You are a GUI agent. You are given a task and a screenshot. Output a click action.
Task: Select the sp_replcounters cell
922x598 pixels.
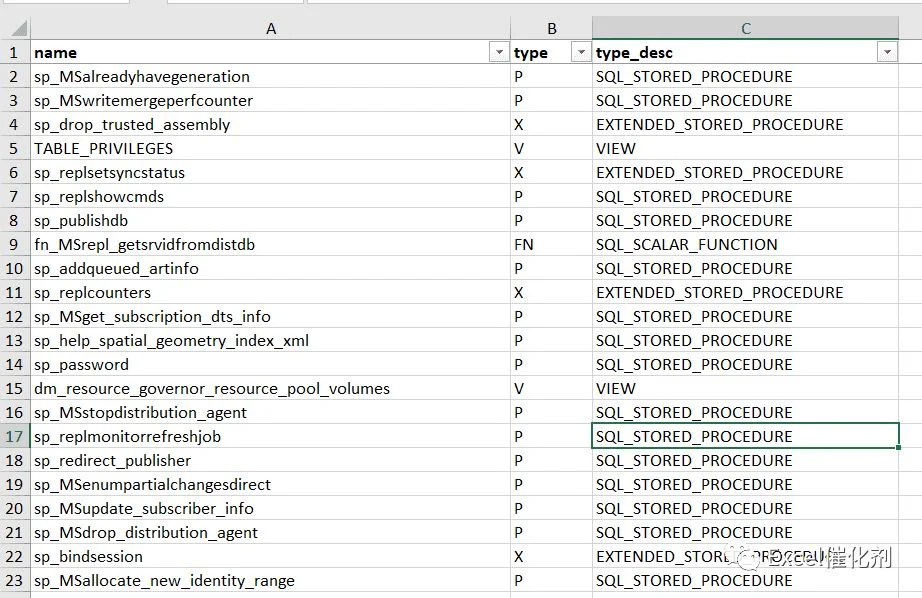coord(270,293)
